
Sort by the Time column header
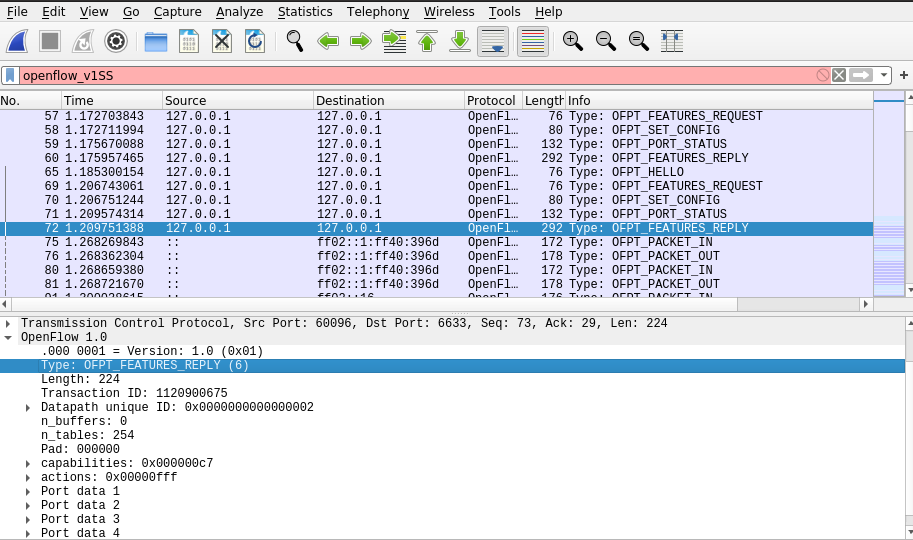(111, 100)
